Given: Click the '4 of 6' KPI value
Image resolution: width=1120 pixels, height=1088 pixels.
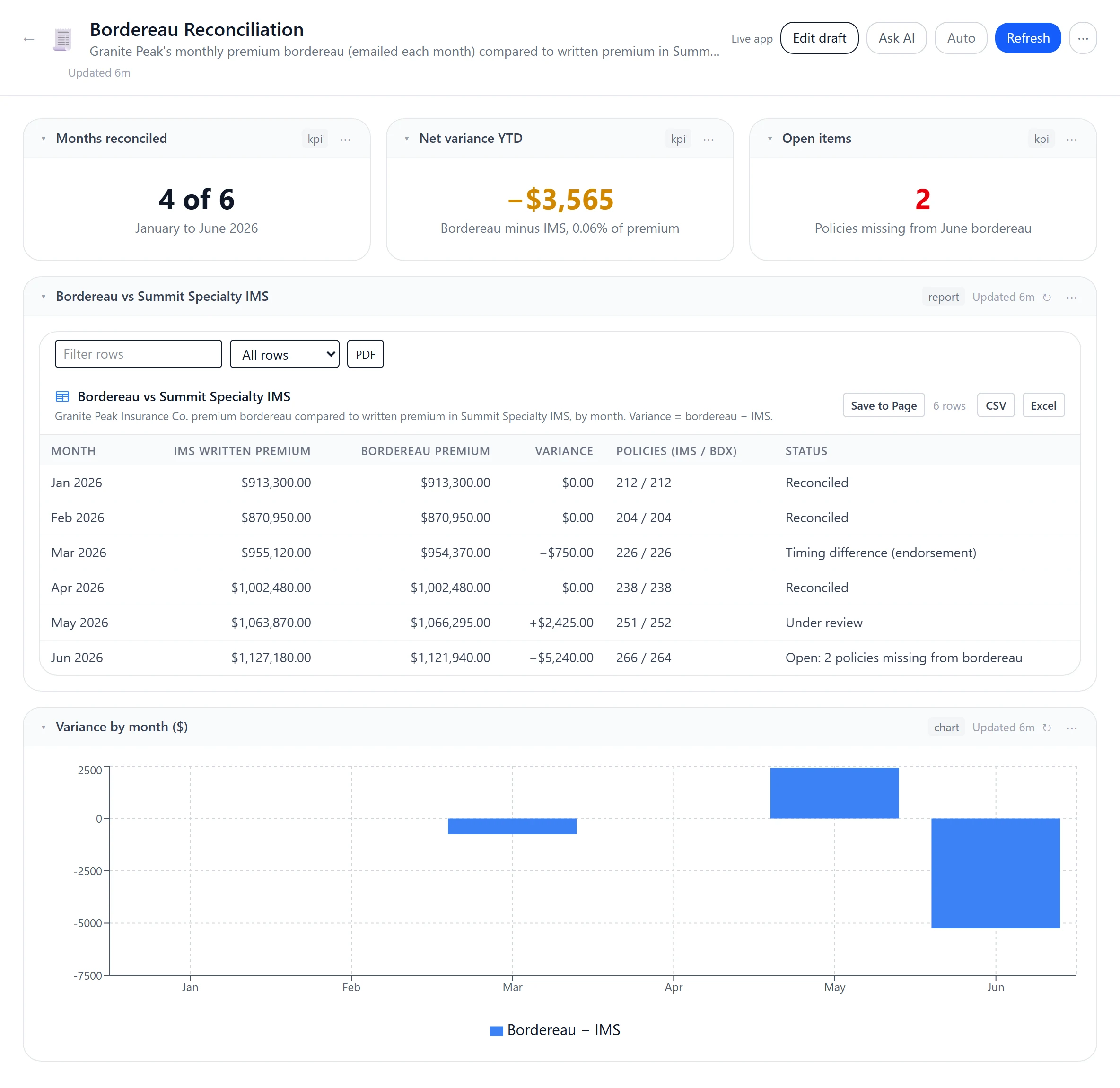Looking at the screenshot, I should pyautogui.click(x=197, y=200).
